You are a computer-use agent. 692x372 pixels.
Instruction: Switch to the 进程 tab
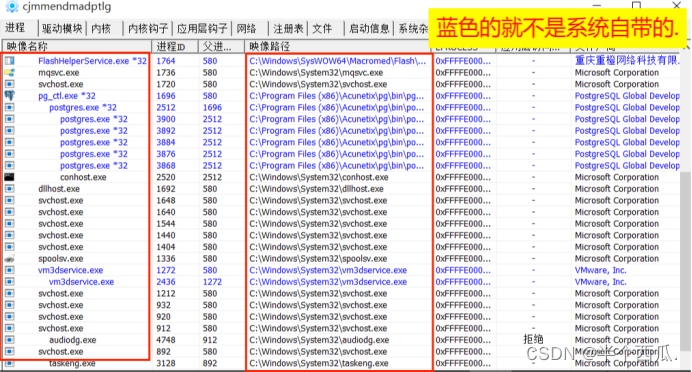click(15, 28)
